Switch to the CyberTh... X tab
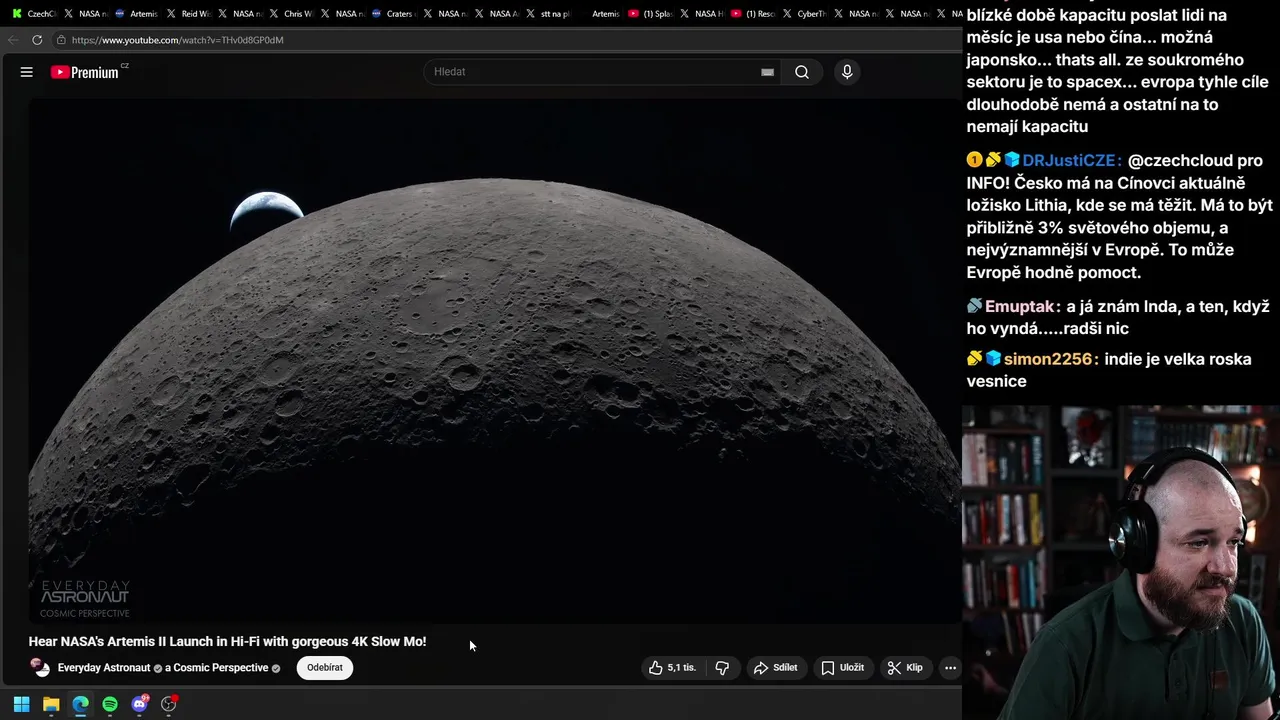Screen dimensions: 1280x720 tap(804, 14)
